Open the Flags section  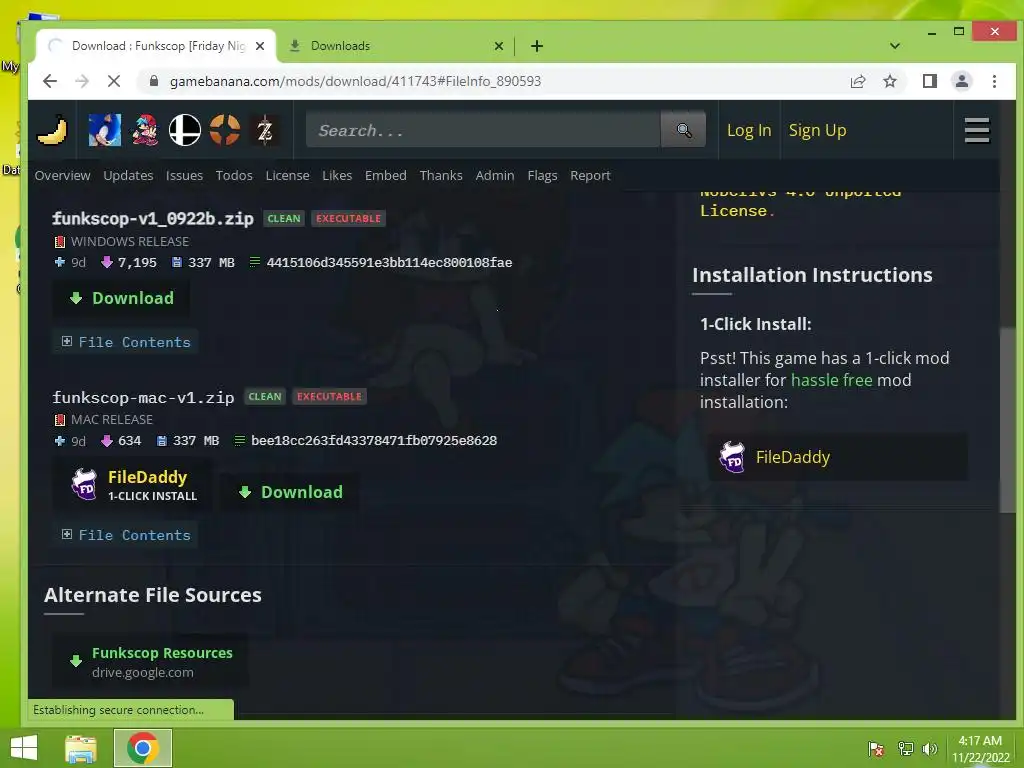(x=542, y=175)
